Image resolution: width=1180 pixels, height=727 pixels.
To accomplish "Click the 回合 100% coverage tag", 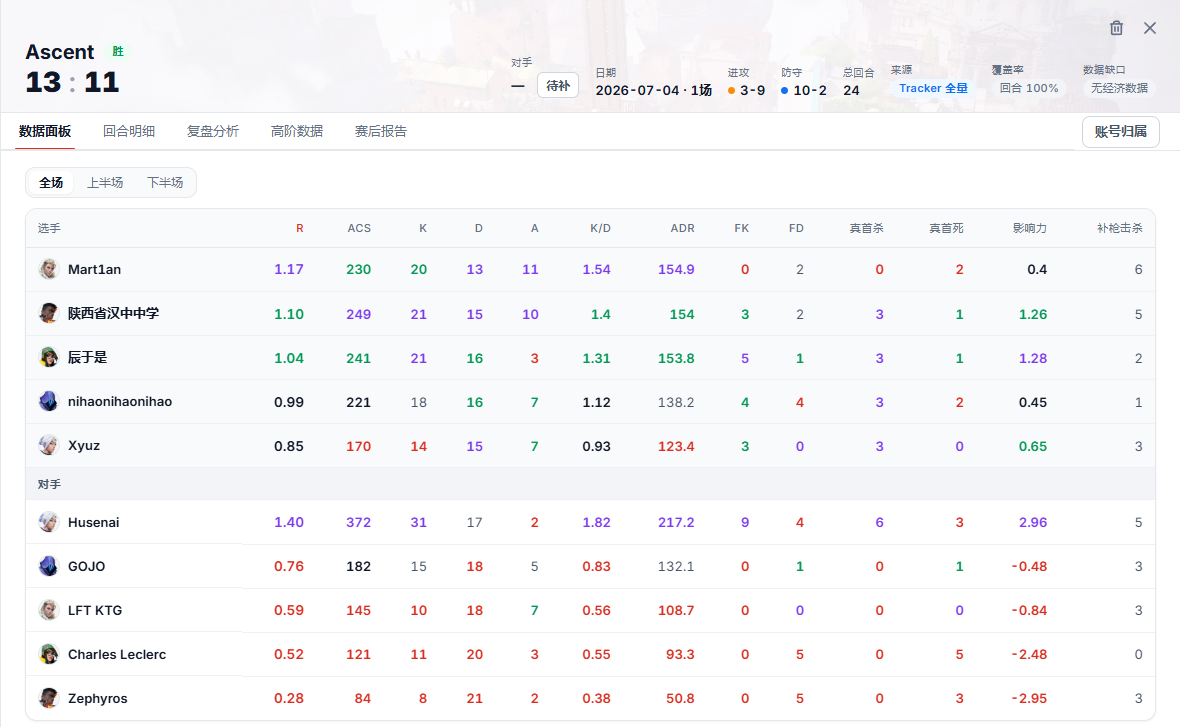I will [x=1029, y=88].
